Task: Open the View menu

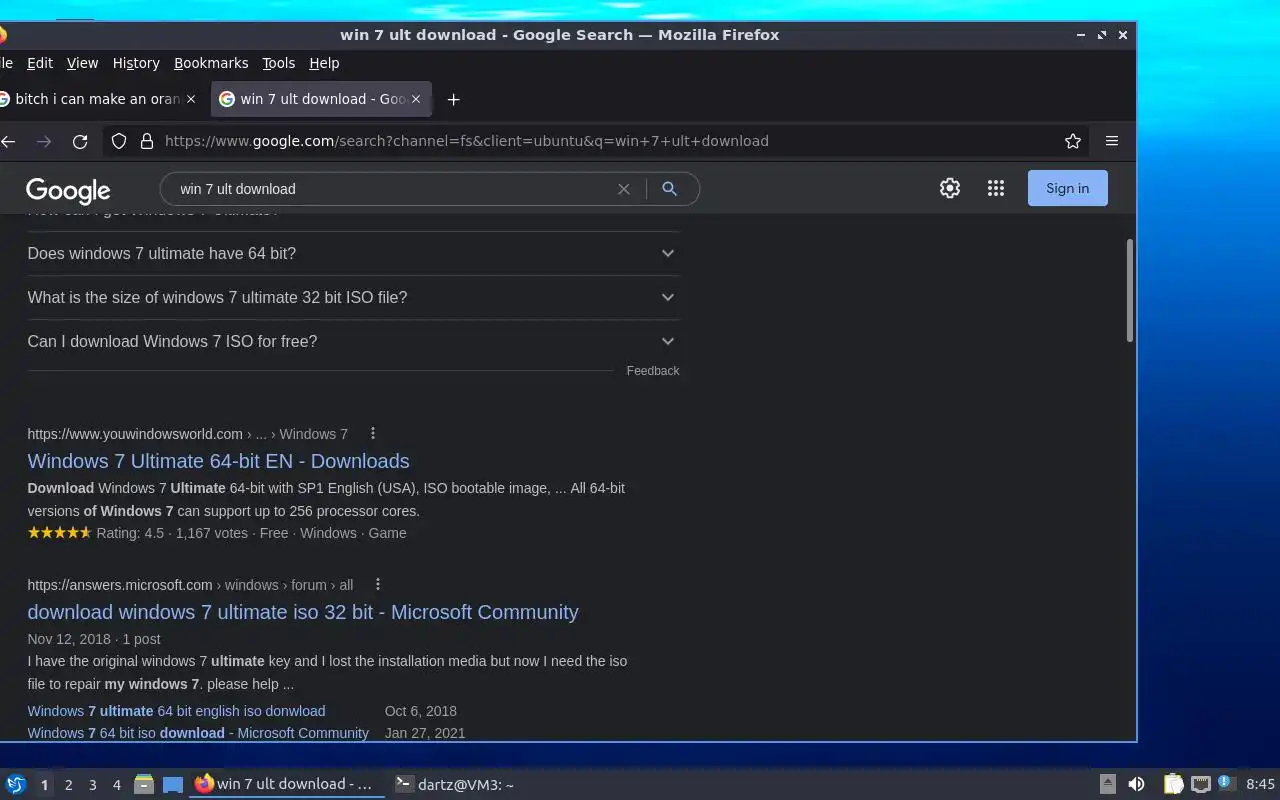Action: (x=82, y=63)
